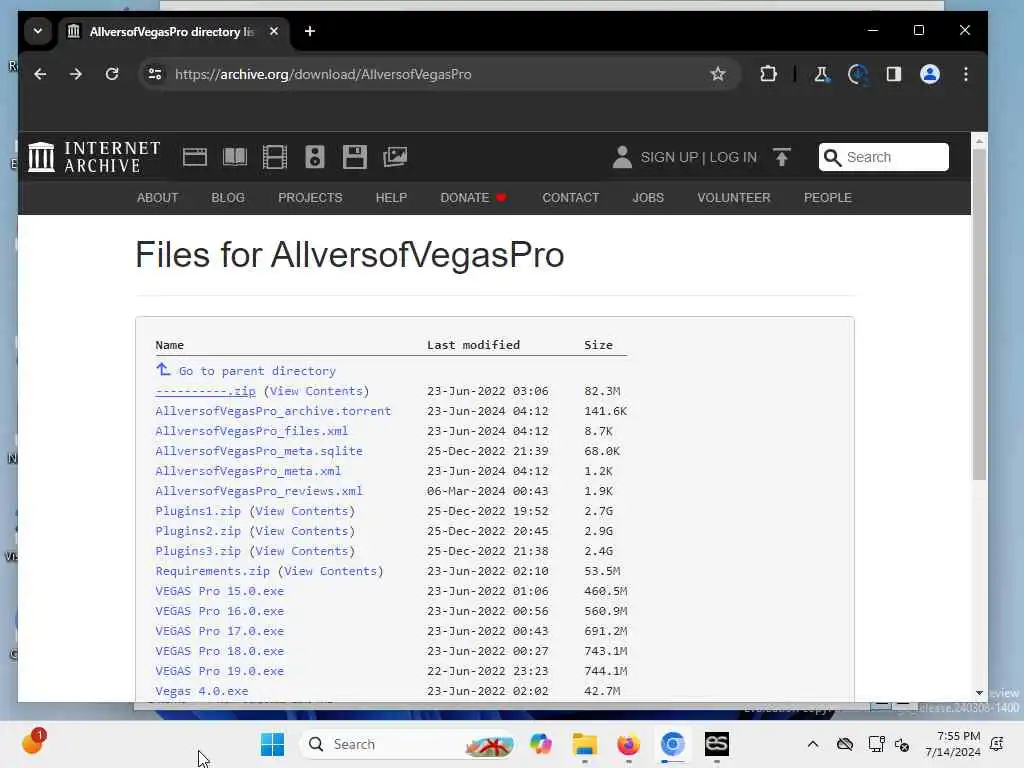Viewport: 1024px width, 768px height.
Task: Open File Explorer from taskbar
Action: pos(584,744)
